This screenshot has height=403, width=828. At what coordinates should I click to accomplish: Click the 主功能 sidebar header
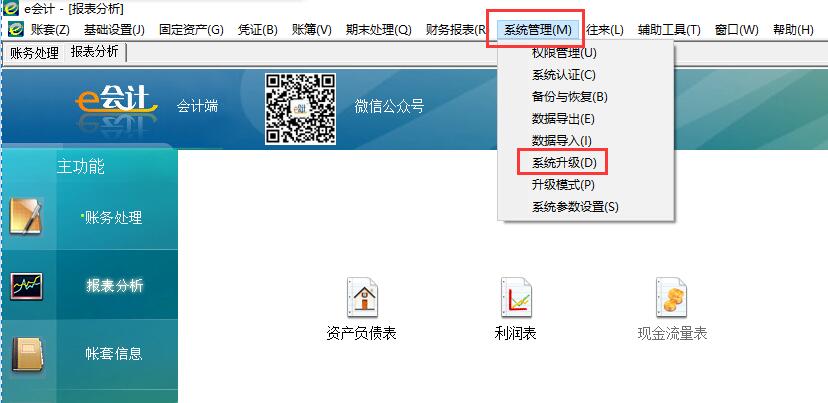80,167
